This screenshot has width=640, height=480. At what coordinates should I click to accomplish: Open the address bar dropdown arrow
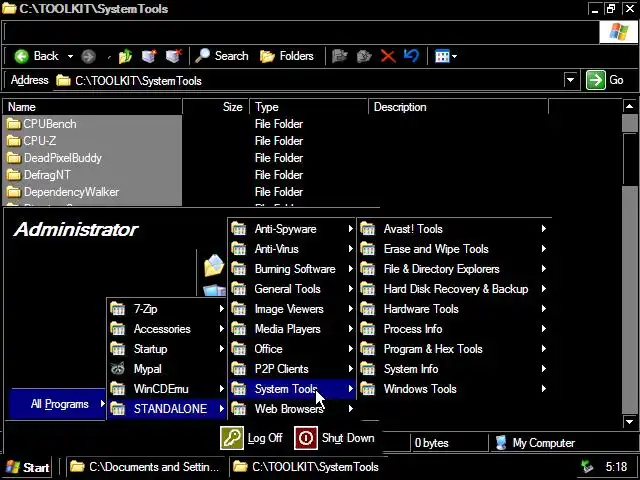point(570,80)
